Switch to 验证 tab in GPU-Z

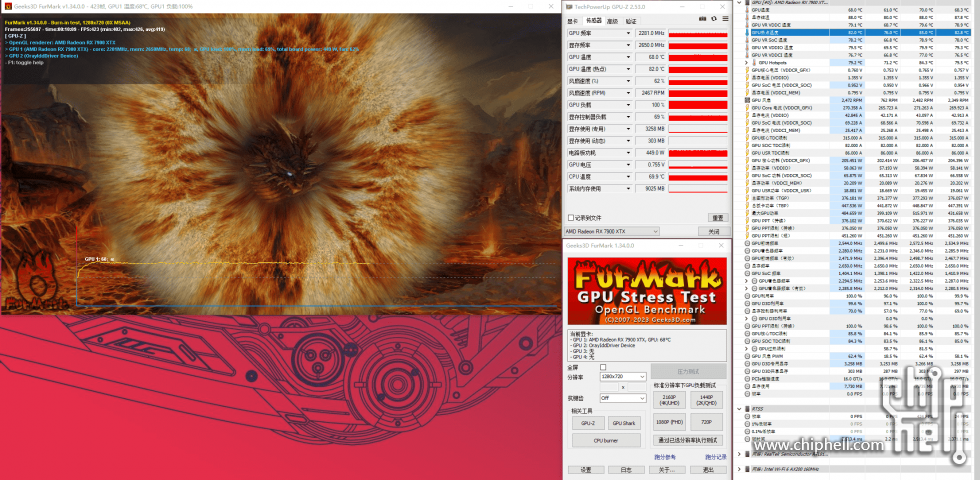(631, 21)
